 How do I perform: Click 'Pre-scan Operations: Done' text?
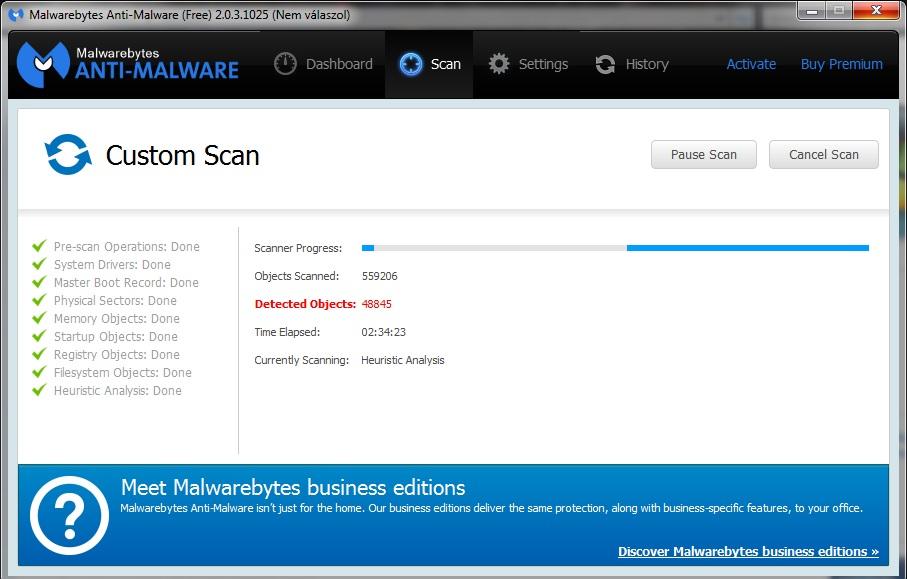coord(127,246)
